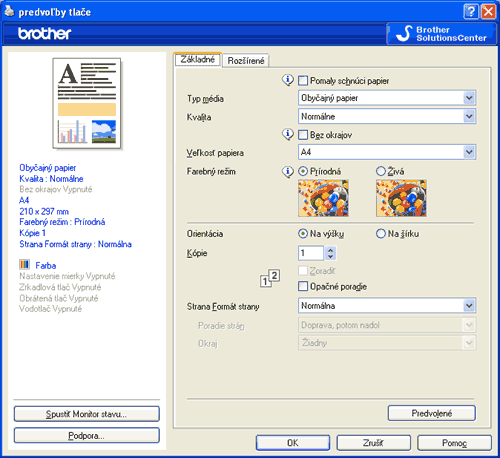Click the Farba color bars icon
Viewport: 500px width, 458px height.
[24, 265]
